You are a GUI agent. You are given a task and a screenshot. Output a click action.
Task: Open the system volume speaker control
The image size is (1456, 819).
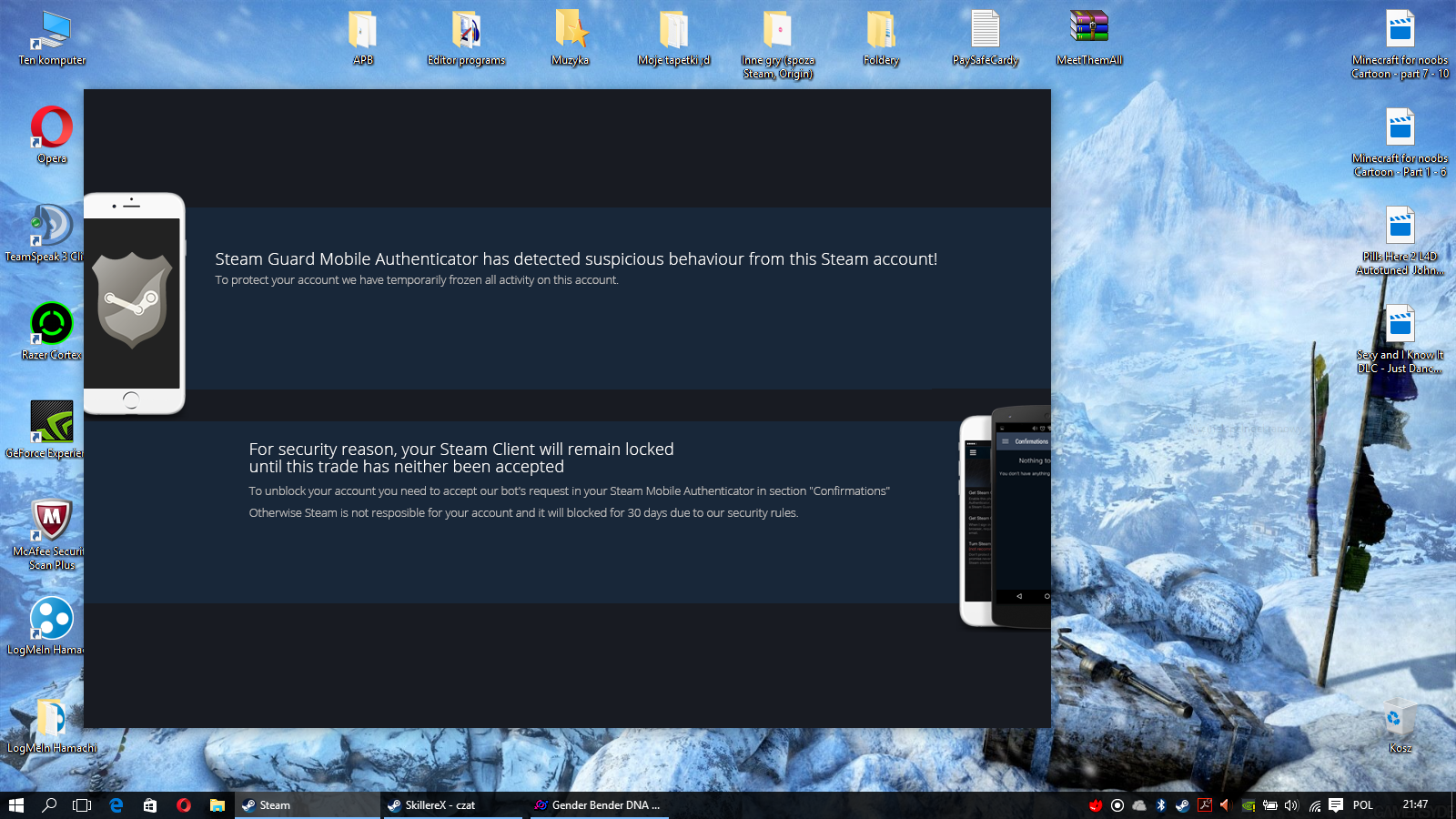point(1291,805)
